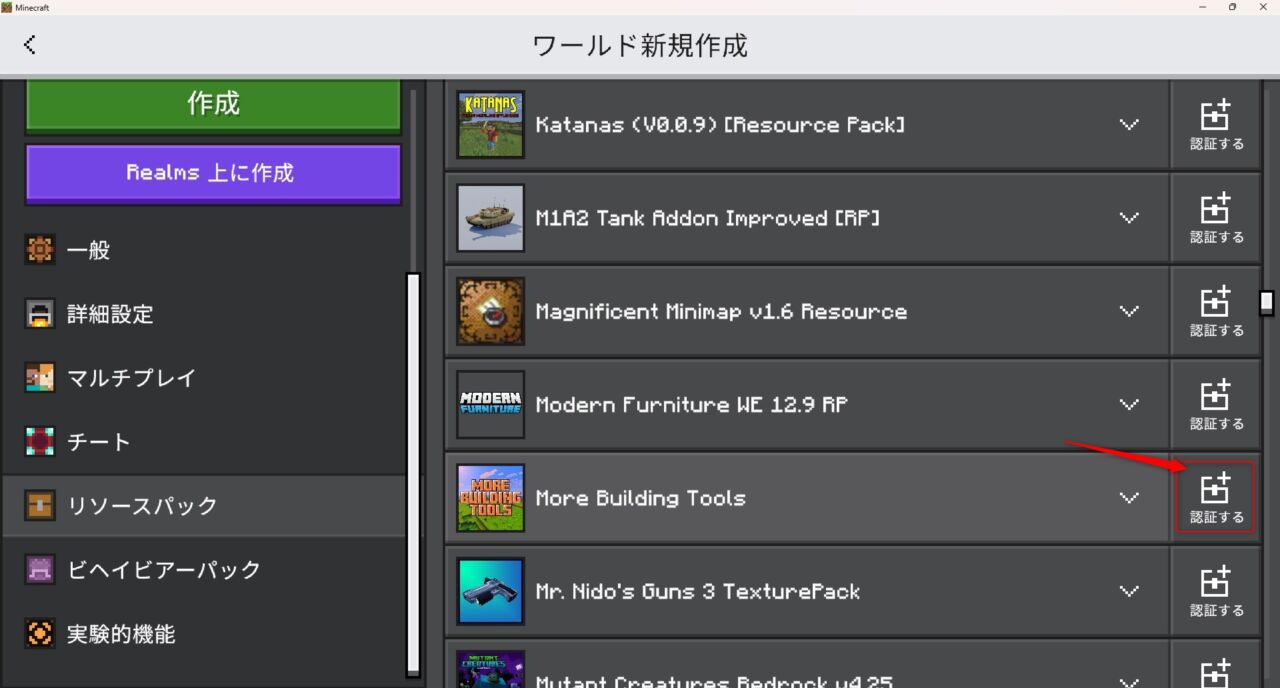Click the Modern Furniture WE 12.9 RP title
This screenshot has height=688, width=1280.
(692, 405)
